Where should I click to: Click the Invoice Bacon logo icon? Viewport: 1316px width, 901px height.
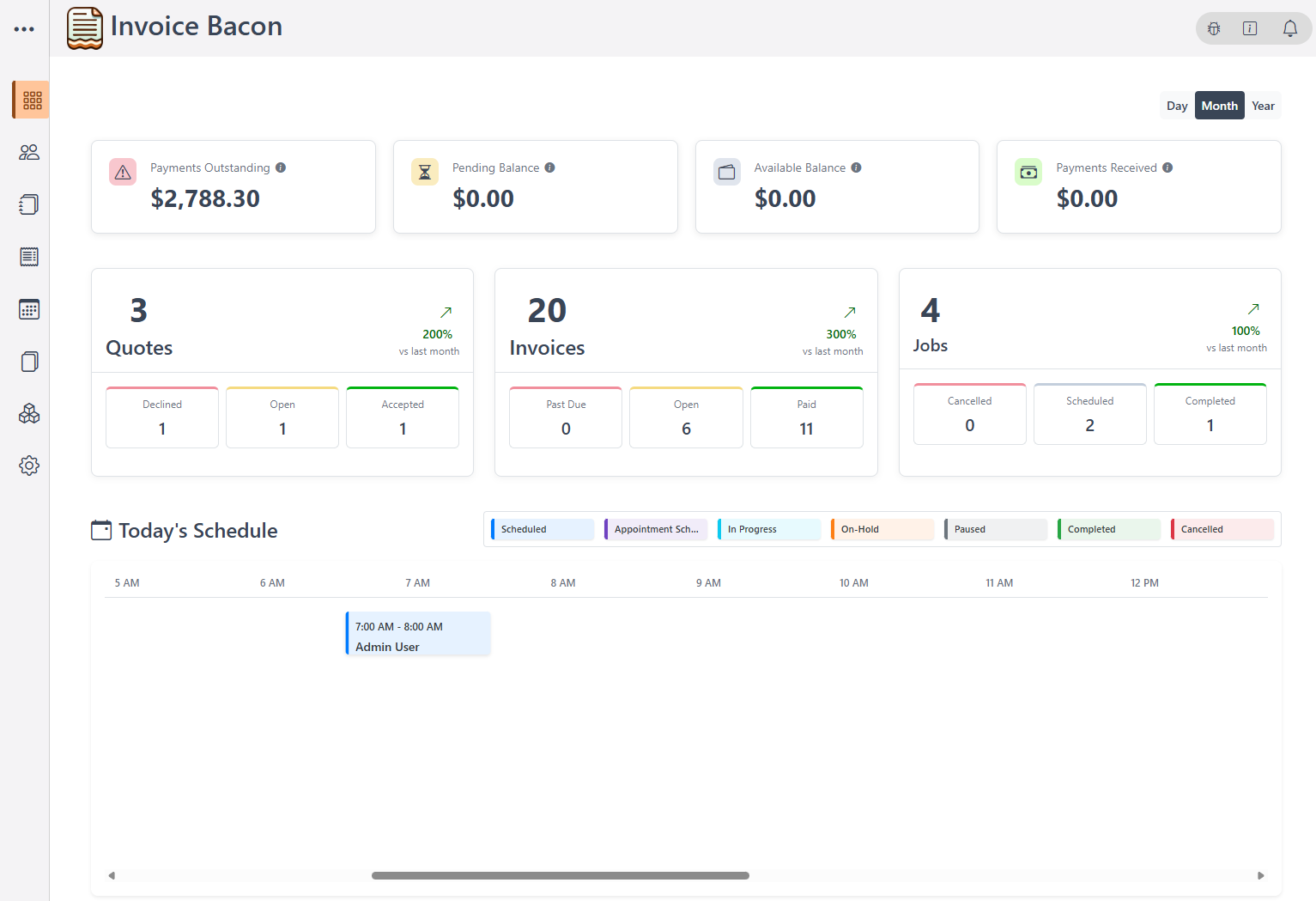click(85, 28)
